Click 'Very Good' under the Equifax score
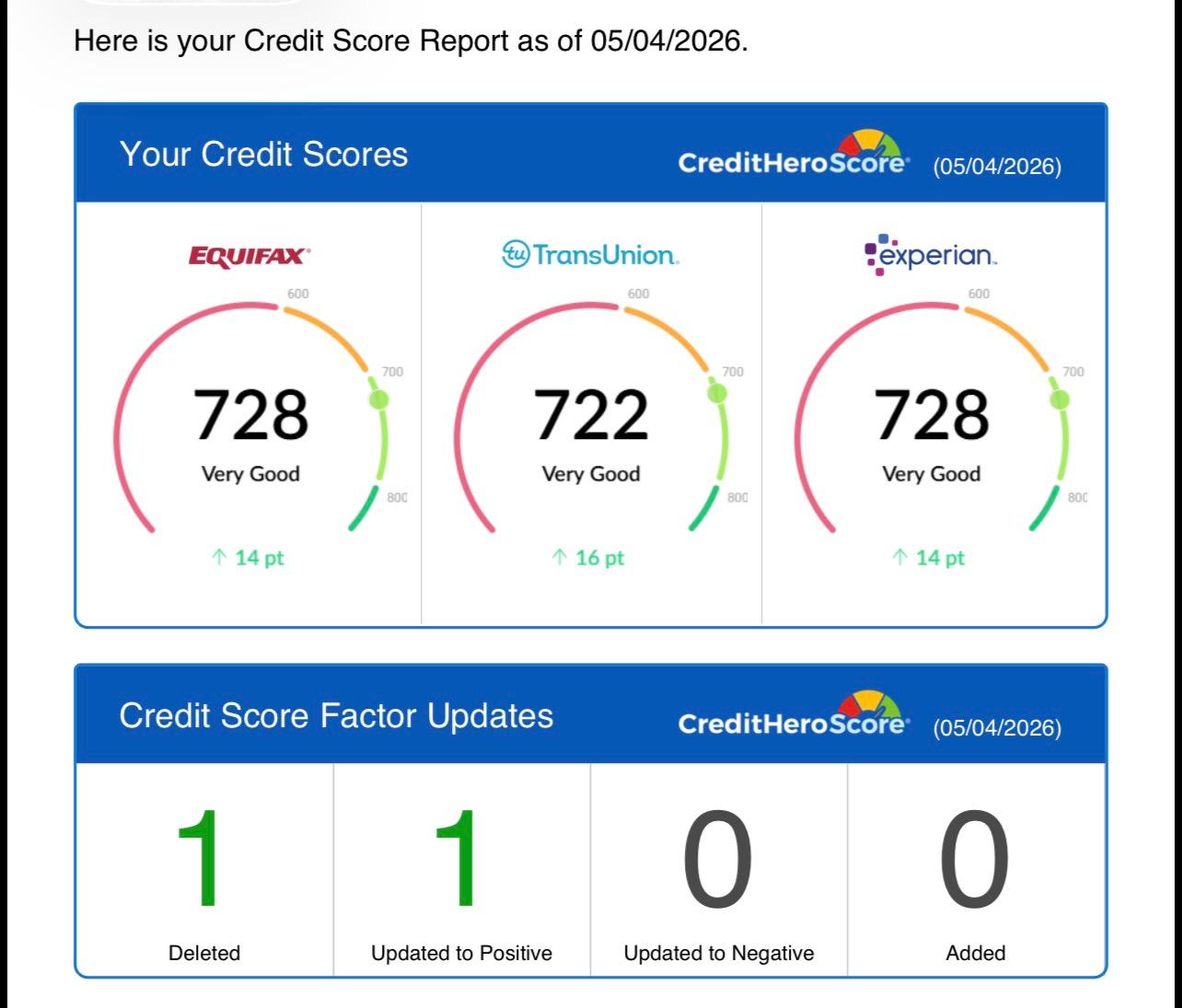Image resolution: width=1182 pixels, height=1008 pixels. point(250,474)
